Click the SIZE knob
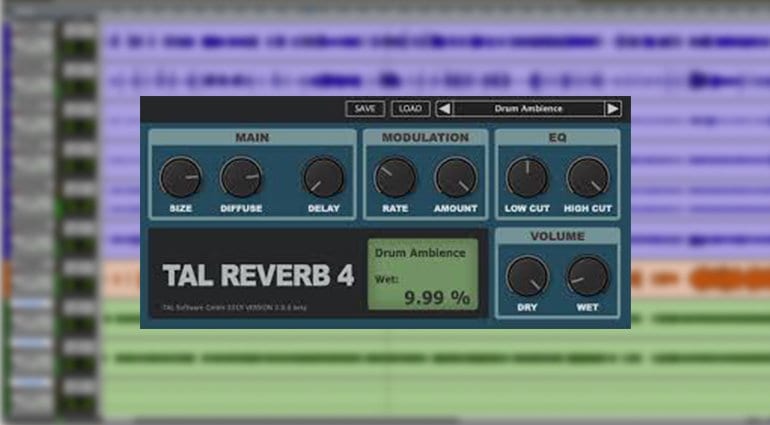The height and width of the screenshot is (425, 770). (x=180, y=177)
